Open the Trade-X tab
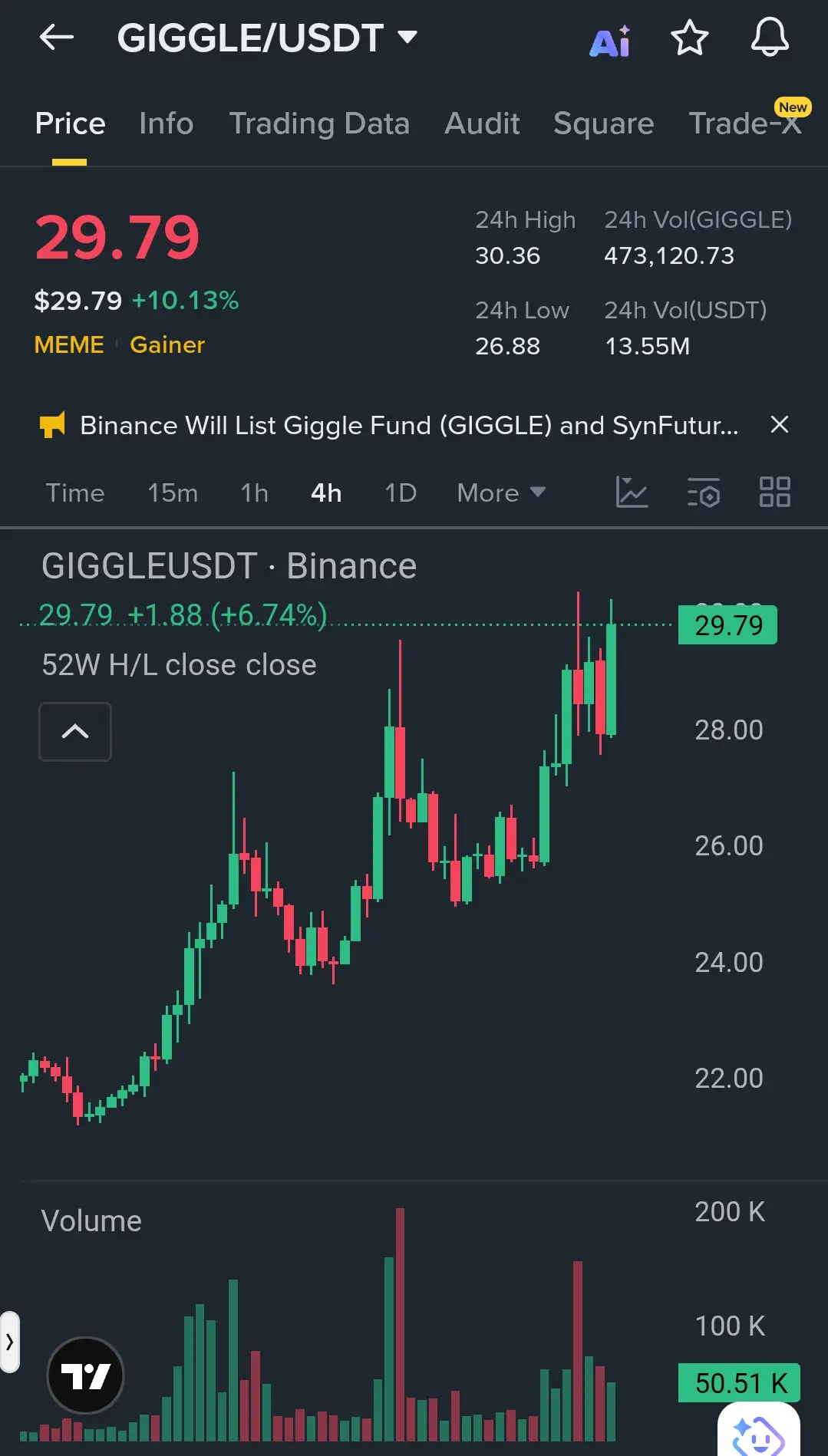Image resolution: width=828 pixels, height=1456 pixels. [745, 123]
